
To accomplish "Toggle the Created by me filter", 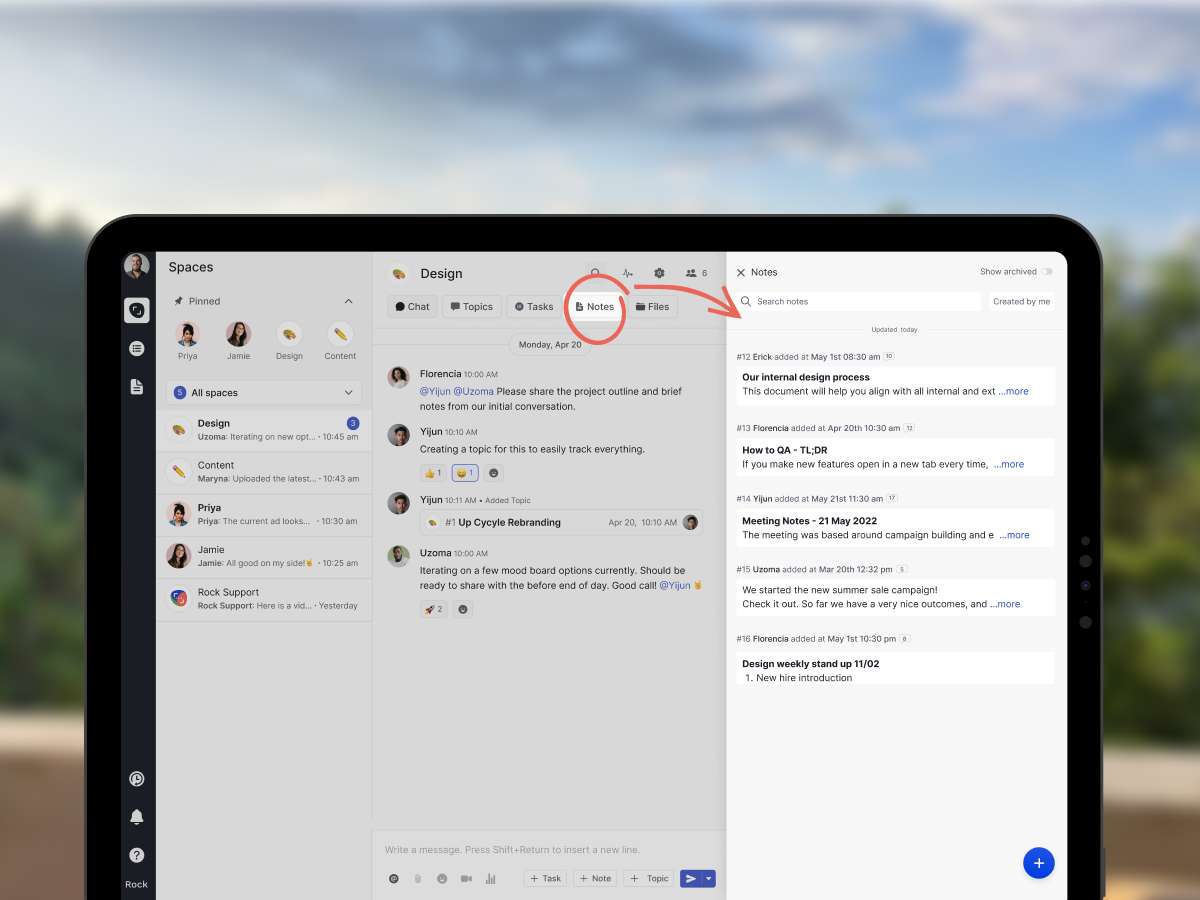I will (1021, 301).
